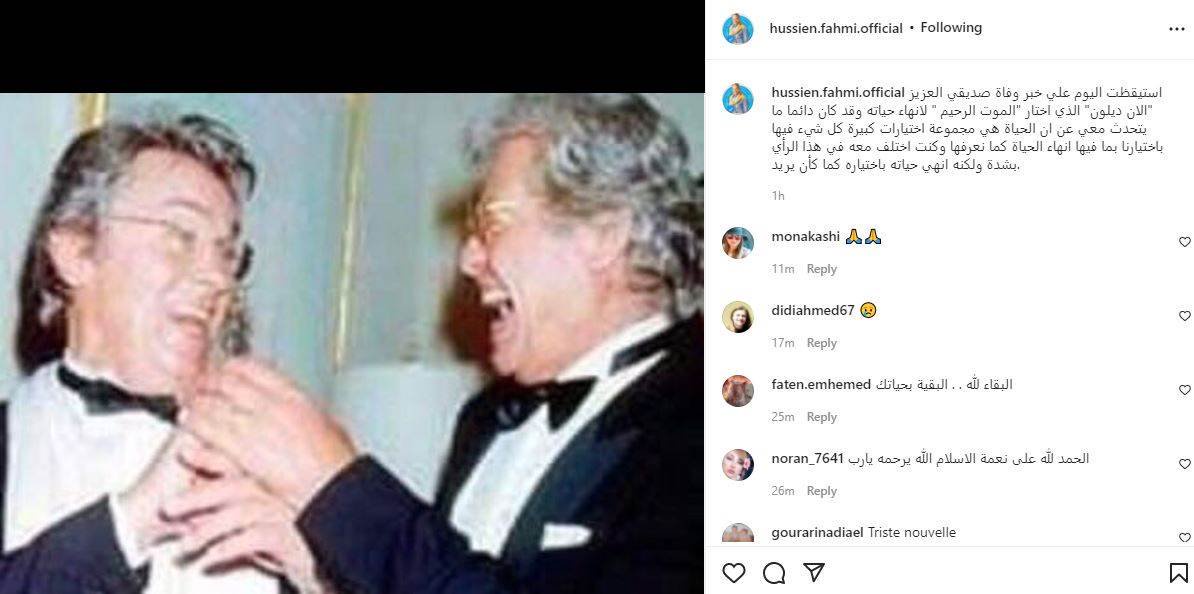The width and height of the screenshot is (1194, 594).
Task: Like didiahmed67's comment heart
Action: click(1184, 316)
